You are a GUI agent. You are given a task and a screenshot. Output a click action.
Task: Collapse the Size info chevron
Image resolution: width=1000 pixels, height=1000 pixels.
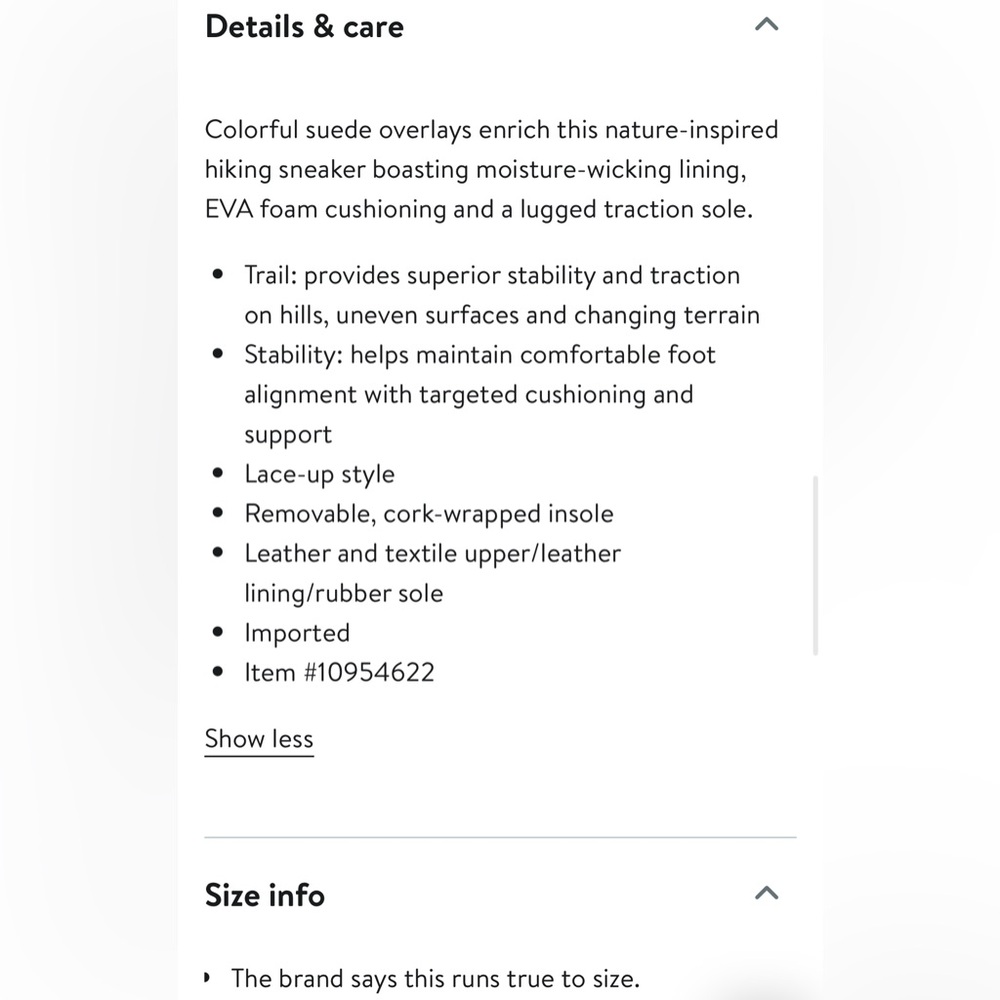[x=766, y=893]
